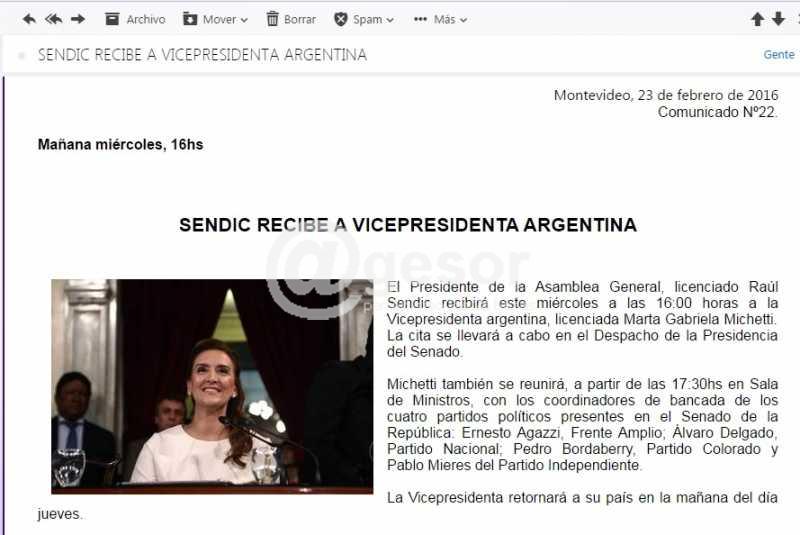Click the Reply arrow icon
The height and width of the screenshot is (535, 800).
29,19
